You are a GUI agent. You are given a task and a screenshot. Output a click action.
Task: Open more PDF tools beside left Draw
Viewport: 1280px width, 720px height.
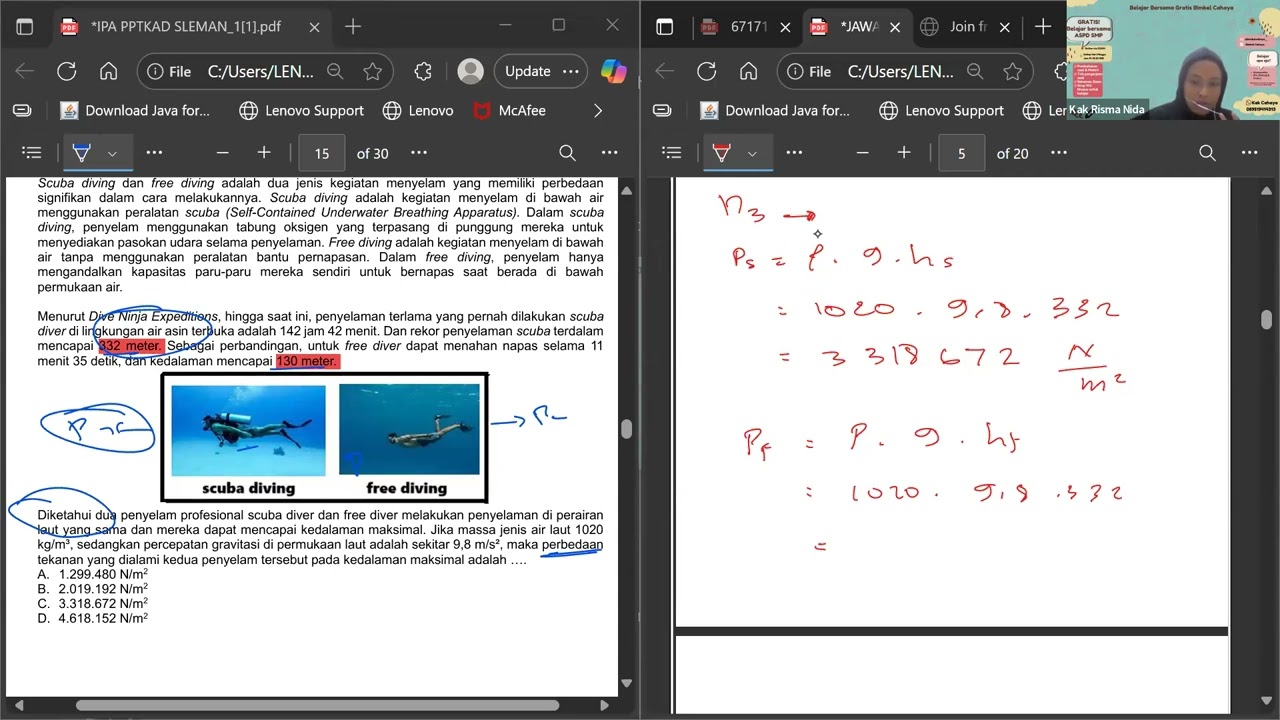click(x=154, y=153)
